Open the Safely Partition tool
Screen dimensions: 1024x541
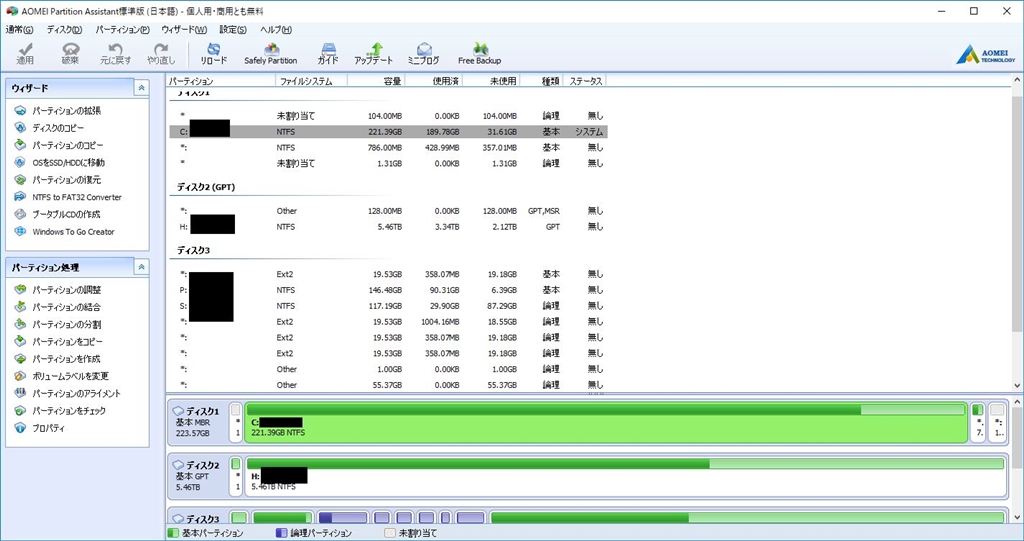[270, 54]
